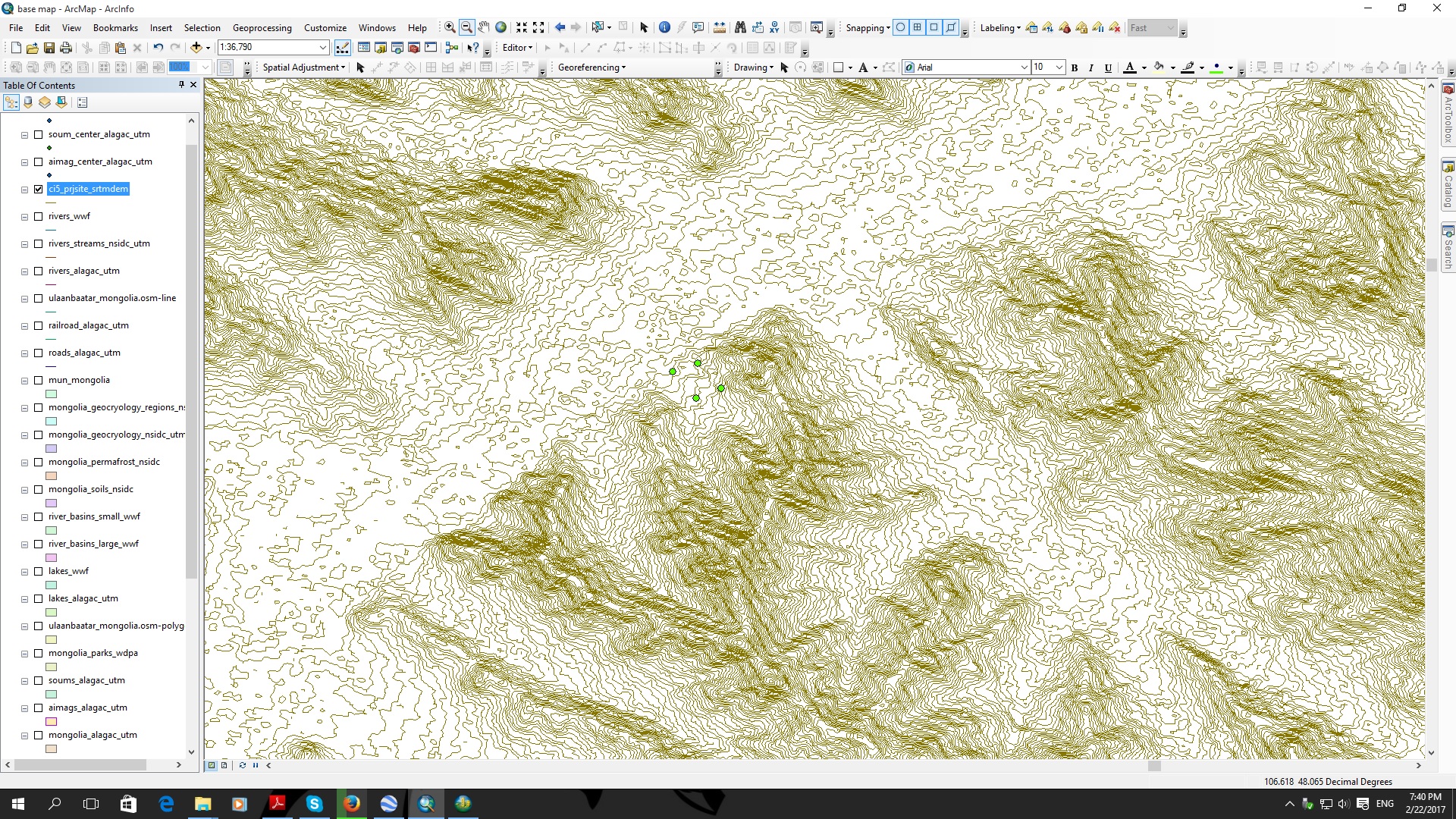Open the Labeling menu button
The height and width of the screenshot is (819, 1456).
coord(999,28)
